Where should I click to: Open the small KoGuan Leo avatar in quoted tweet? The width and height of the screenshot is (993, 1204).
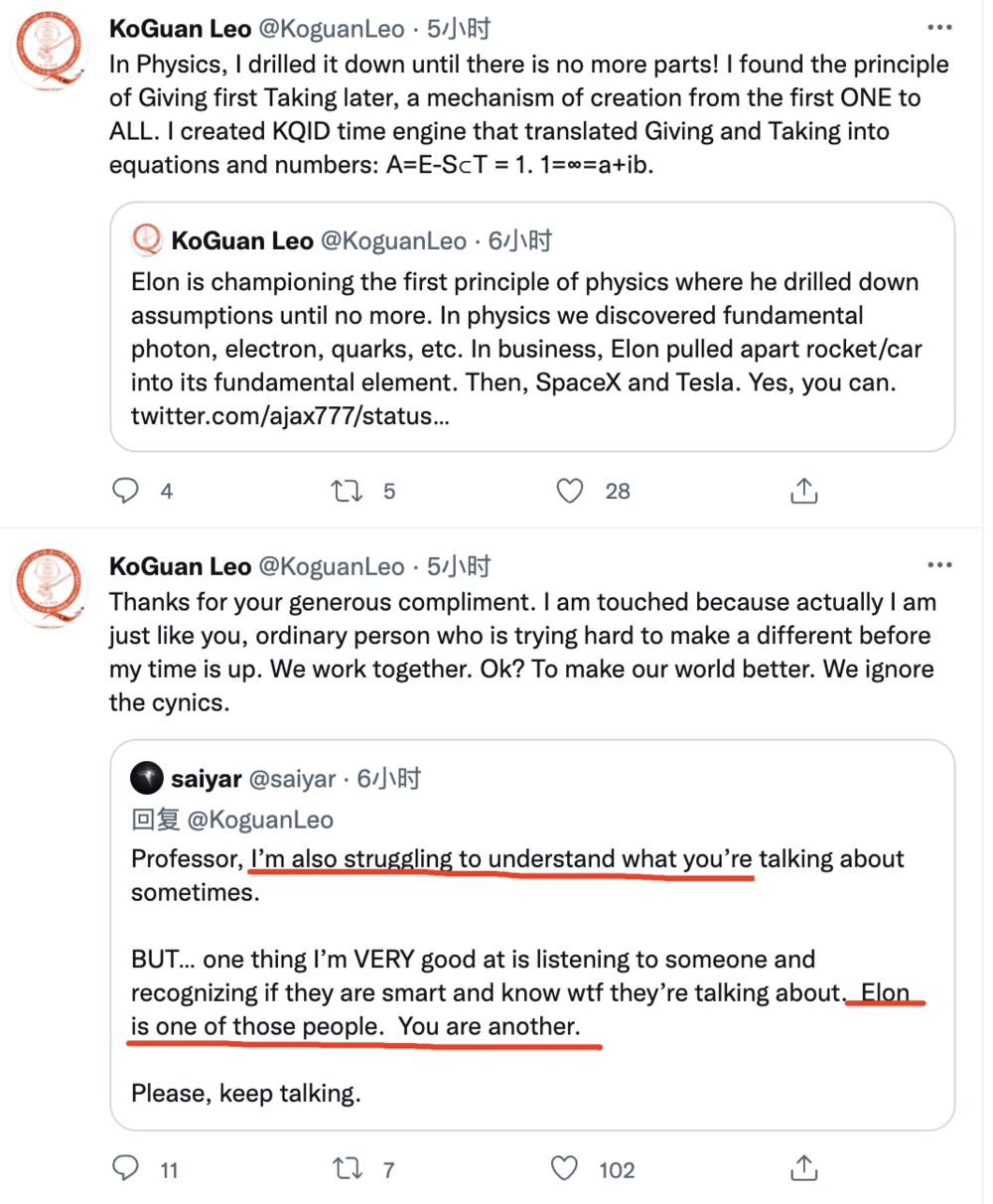pyautogui.click(x=147, y=240)
